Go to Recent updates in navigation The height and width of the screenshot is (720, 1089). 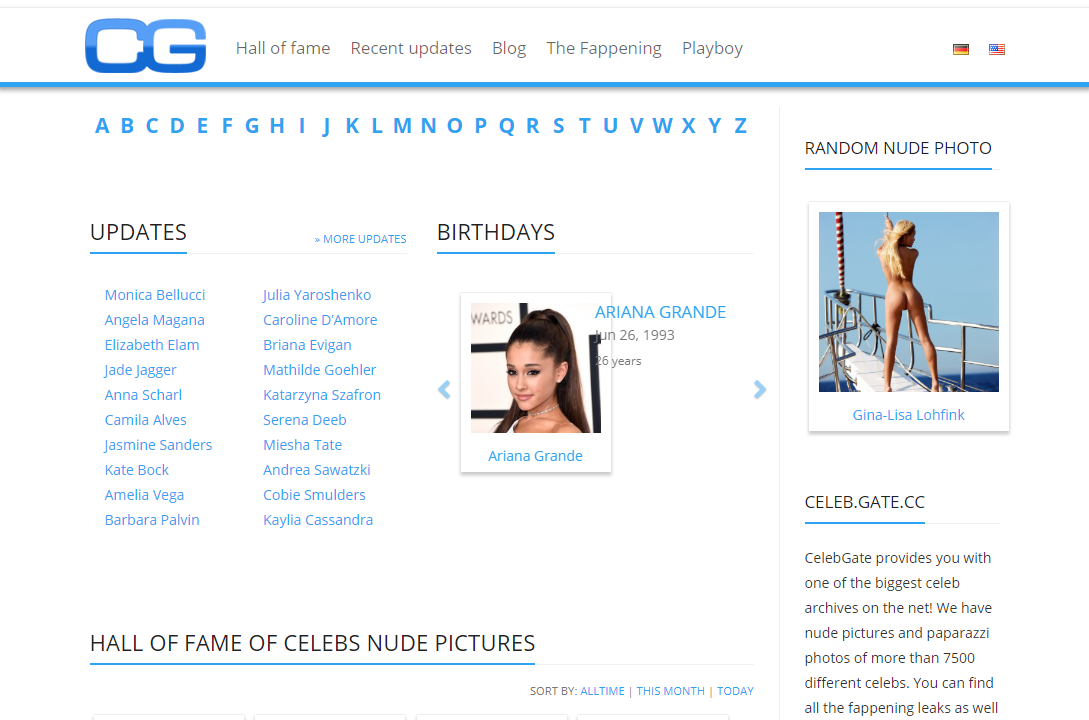click(x=410, y=48)
